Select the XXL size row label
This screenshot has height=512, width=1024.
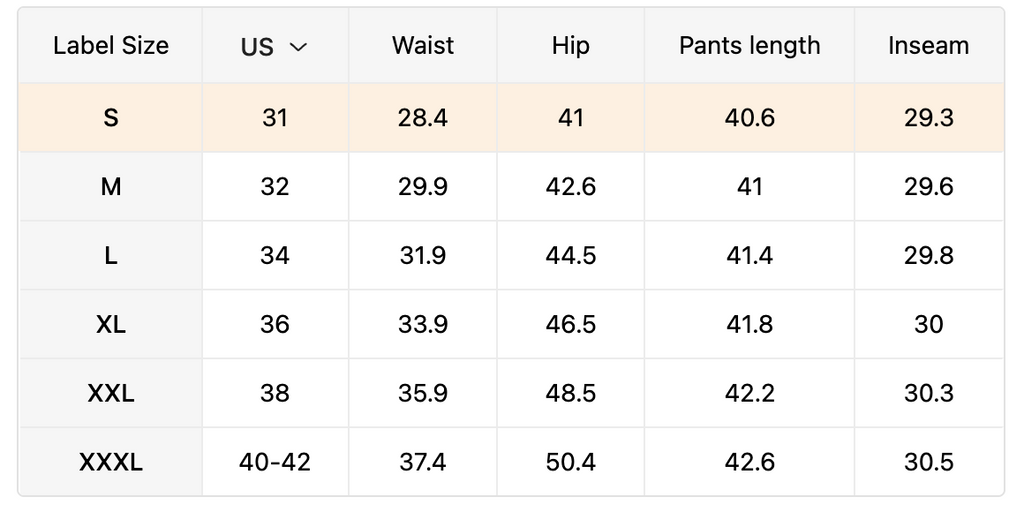[x=111, y=394]
